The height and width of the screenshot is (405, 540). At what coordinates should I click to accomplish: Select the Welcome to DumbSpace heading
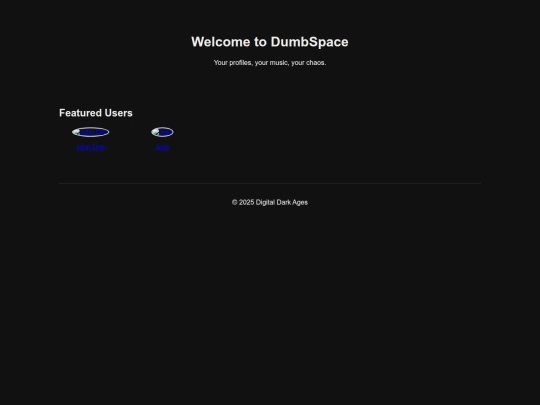[x=270, y=42]
